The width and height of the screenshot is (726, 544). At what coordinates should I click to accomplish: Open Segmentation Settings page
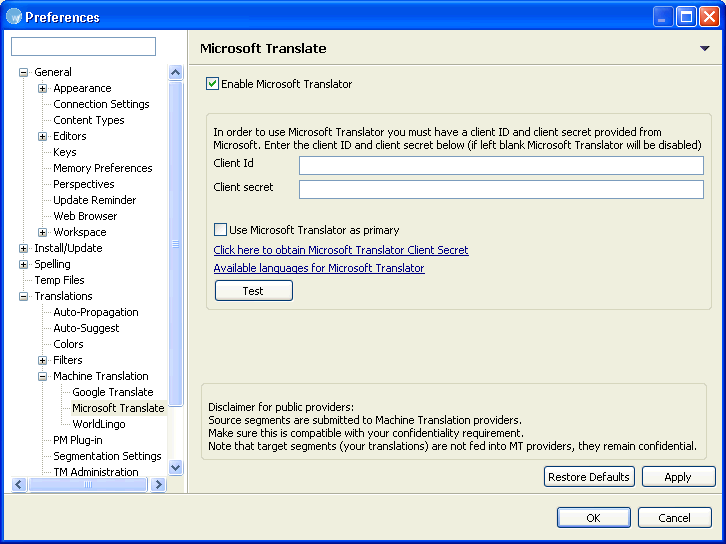point(107,456)
